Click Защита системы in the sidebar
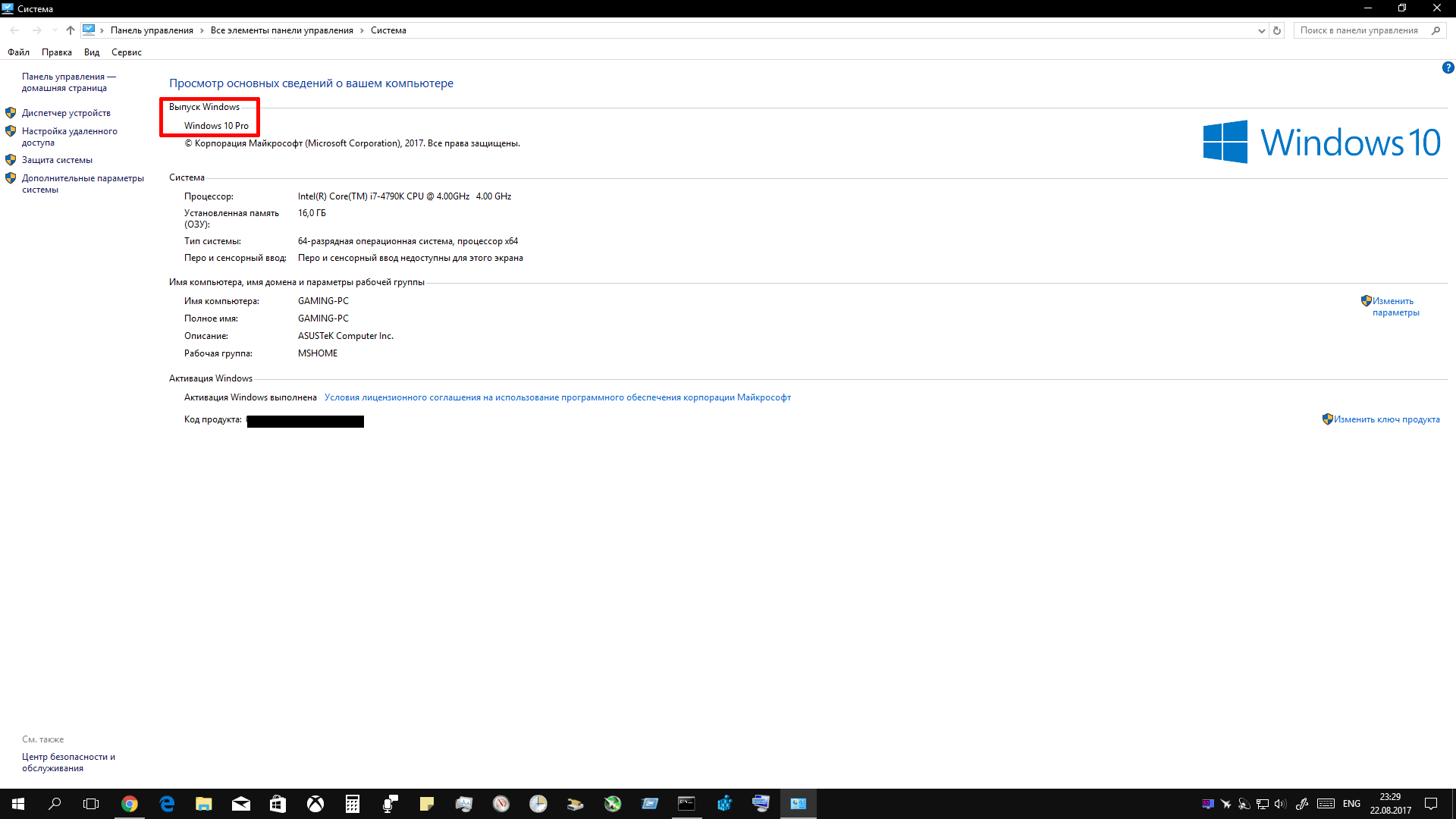The image size is (1456, 819). (x=57, y=160)
